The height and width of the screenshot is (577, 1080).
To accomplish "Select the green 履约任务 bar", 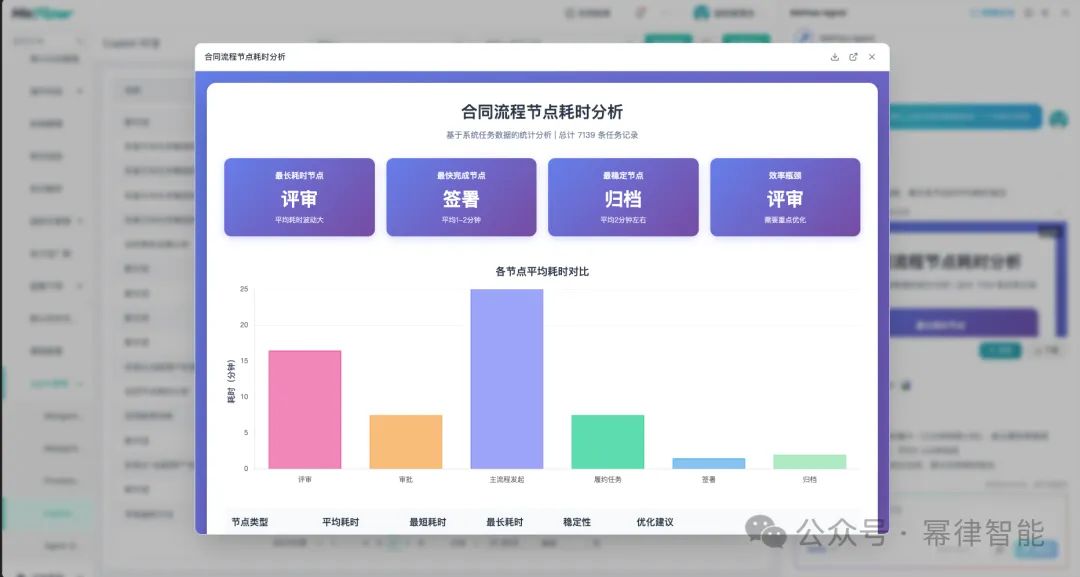I will (x=608, y=442).
